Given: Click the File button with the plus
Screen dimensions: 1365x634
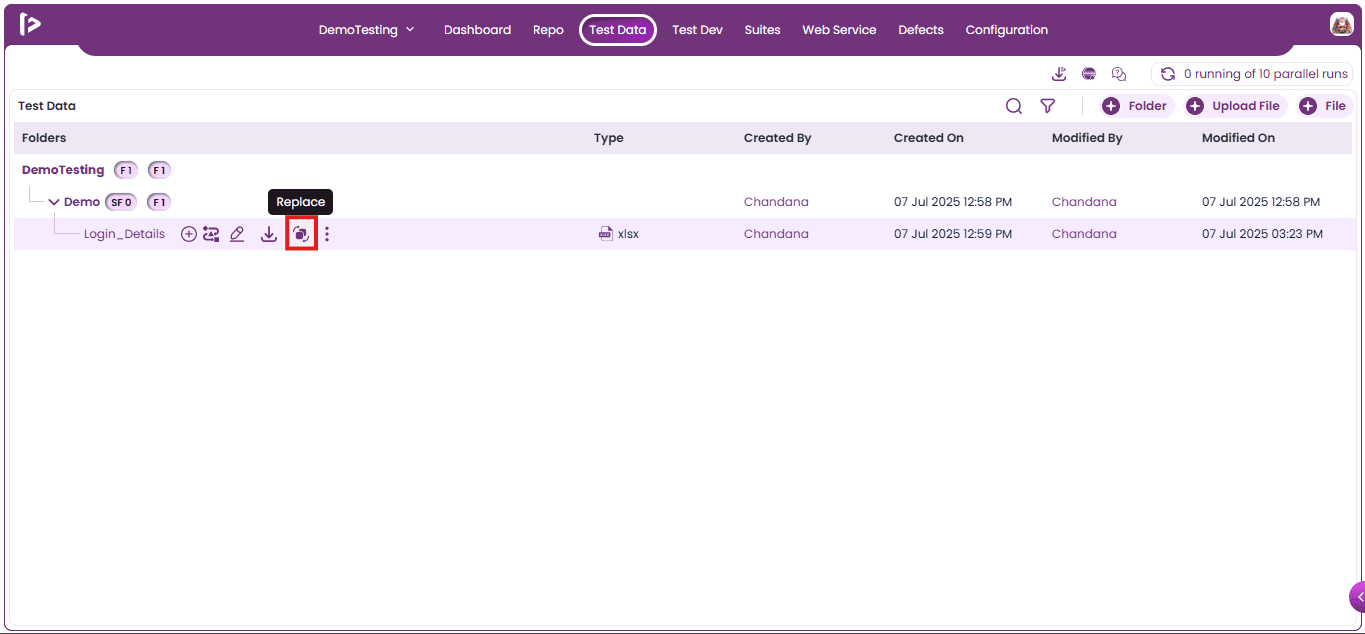Looking at the screenshot, I should pyautogui.click(x=1325, y=106).
